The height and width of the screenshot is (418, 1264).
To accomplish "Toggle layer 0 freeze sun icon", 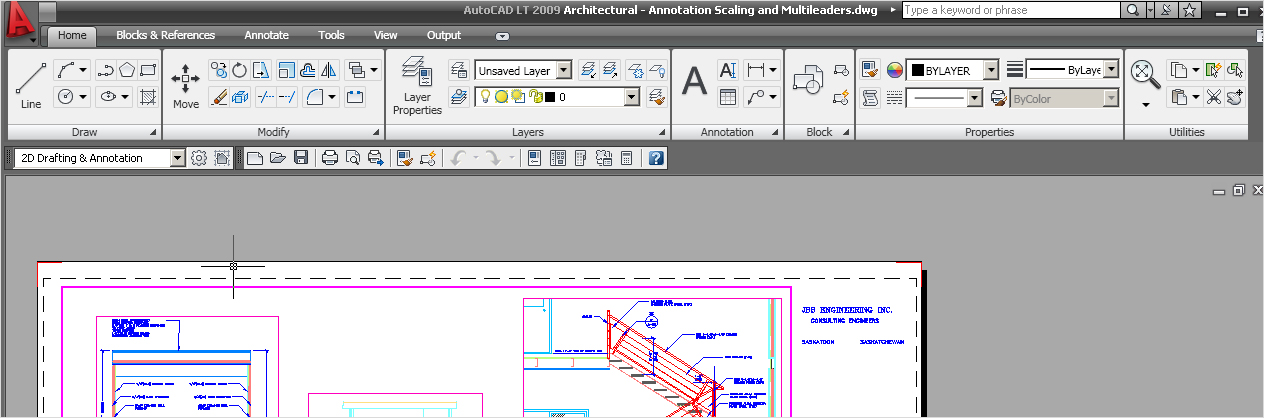I will 502,97.
